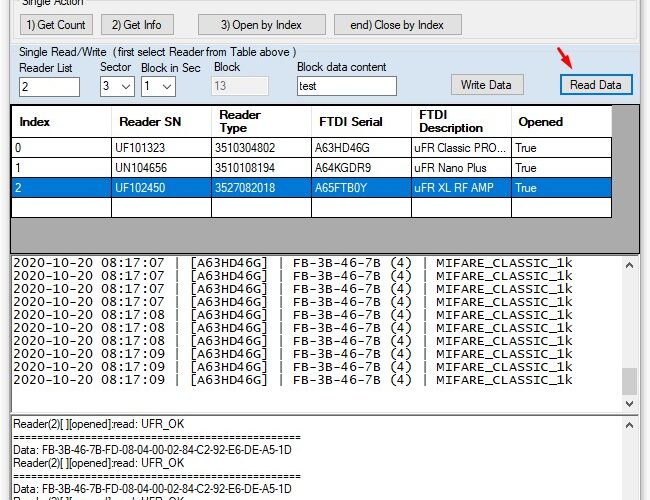The image size is (650, 500).
Task: Click first 'Reader(2)[ ][opened]:read: UFR_OK' line
Action: click(99, 424)
